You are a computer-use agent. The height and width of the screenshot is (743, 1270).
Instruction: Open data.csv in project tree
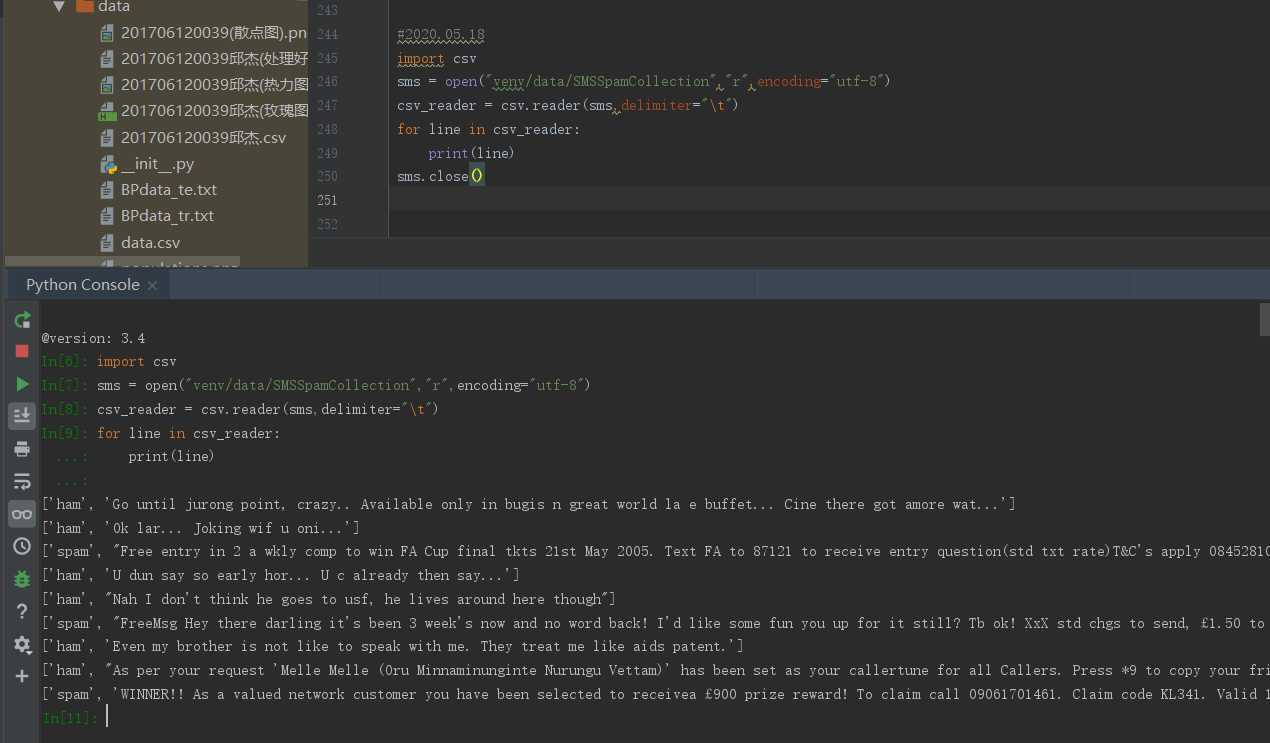pyautogui.click(x=151, y=242)
